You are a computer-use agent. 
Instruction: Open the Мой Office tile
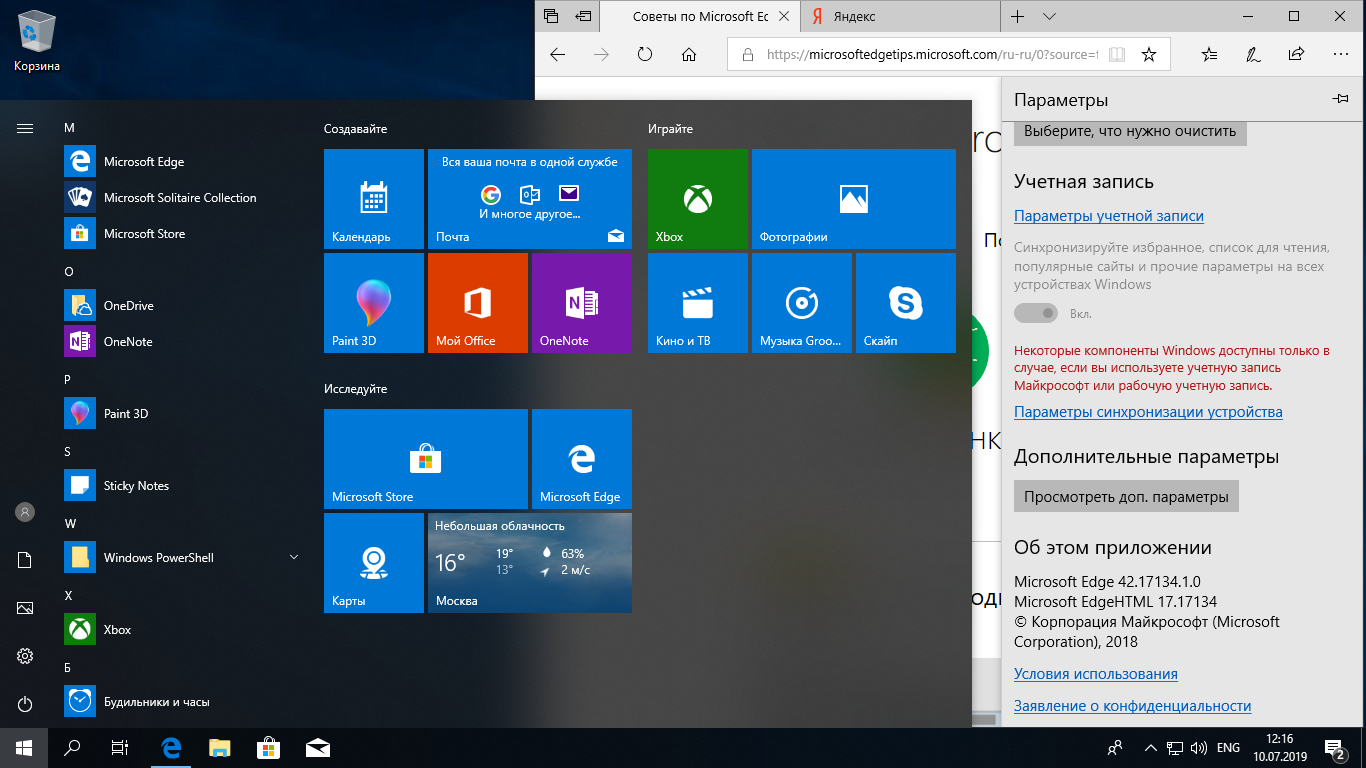[x=478, y=303]
